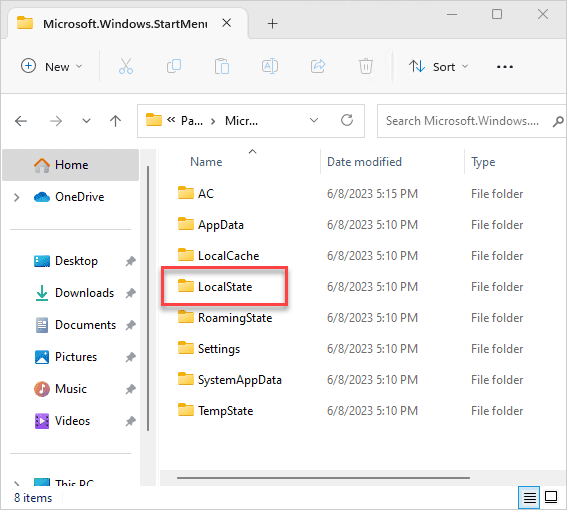Image resolution: width=567 pixels, height=510 pixels.
Task: Show hidden path segments in address bar
Action: pos(171,120)
